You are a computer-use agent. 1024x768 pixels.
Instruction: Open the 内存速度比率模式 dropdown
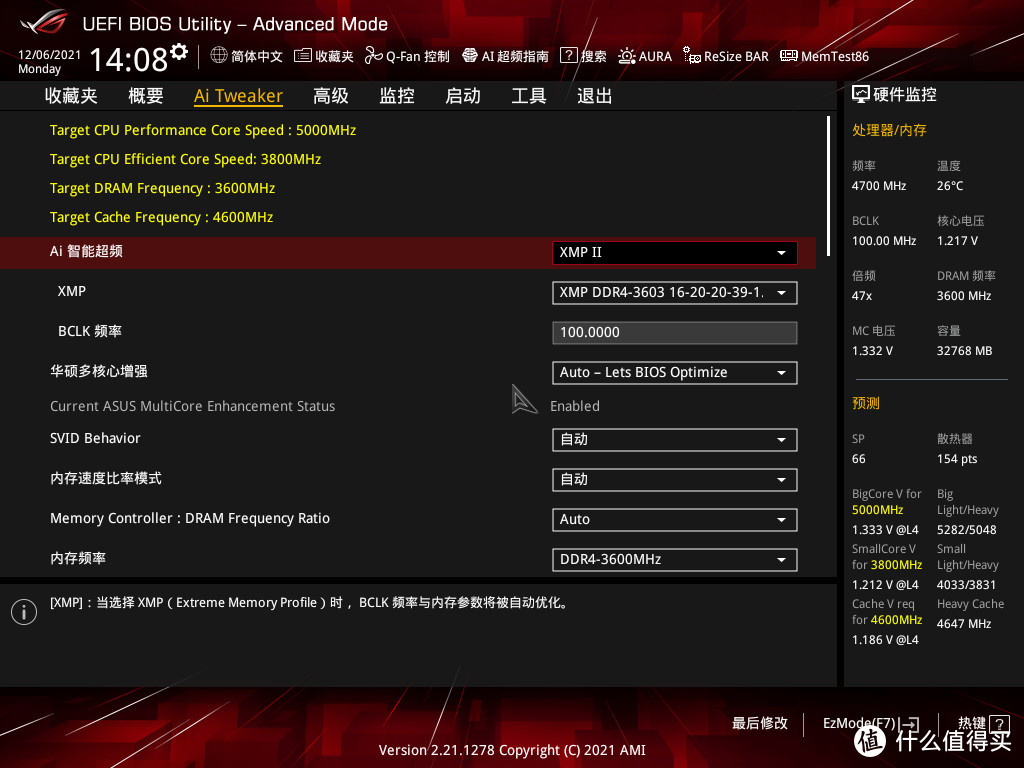tap(675, 479)
